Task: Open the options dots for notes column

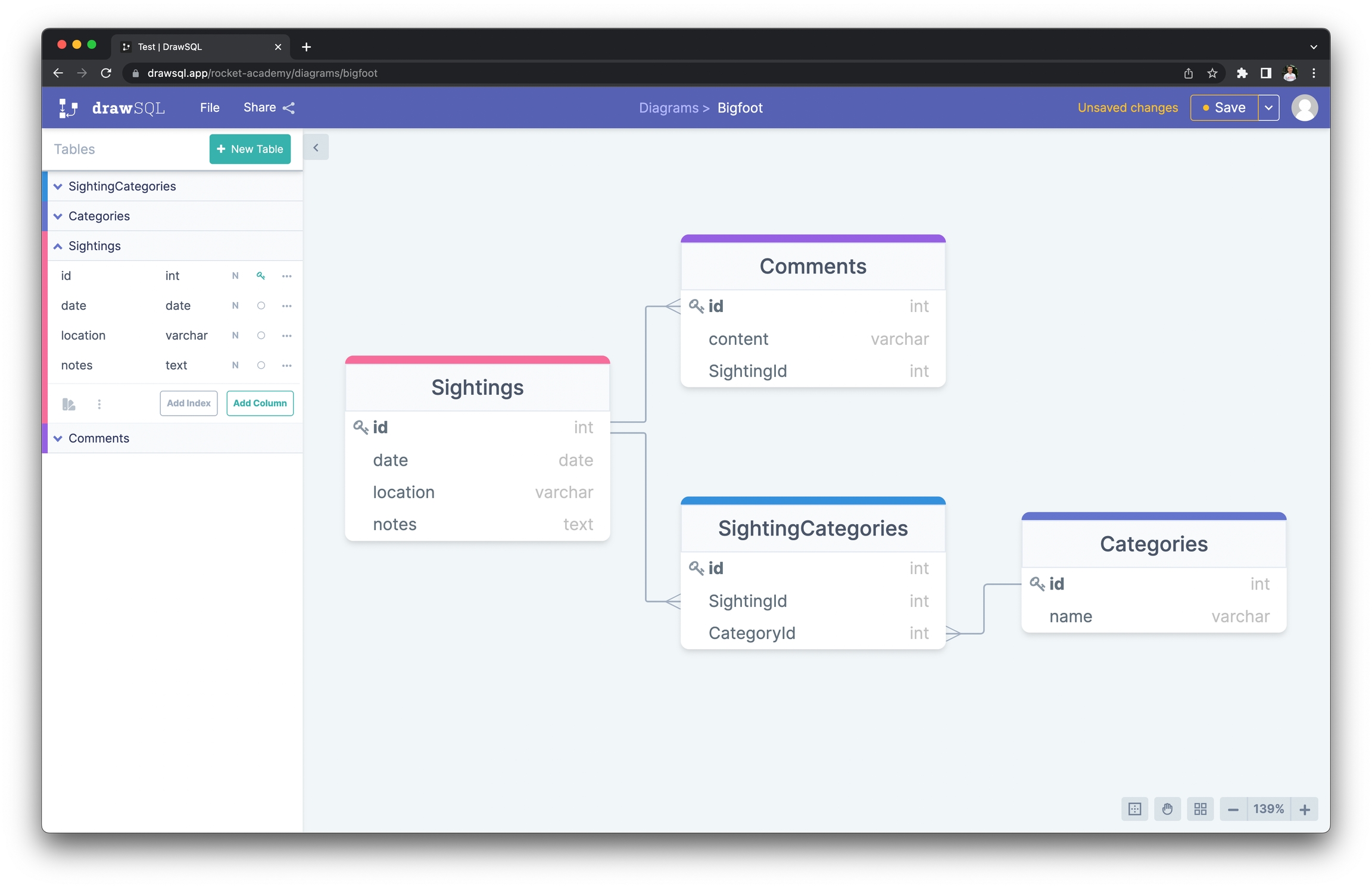Action: point(287,365)
